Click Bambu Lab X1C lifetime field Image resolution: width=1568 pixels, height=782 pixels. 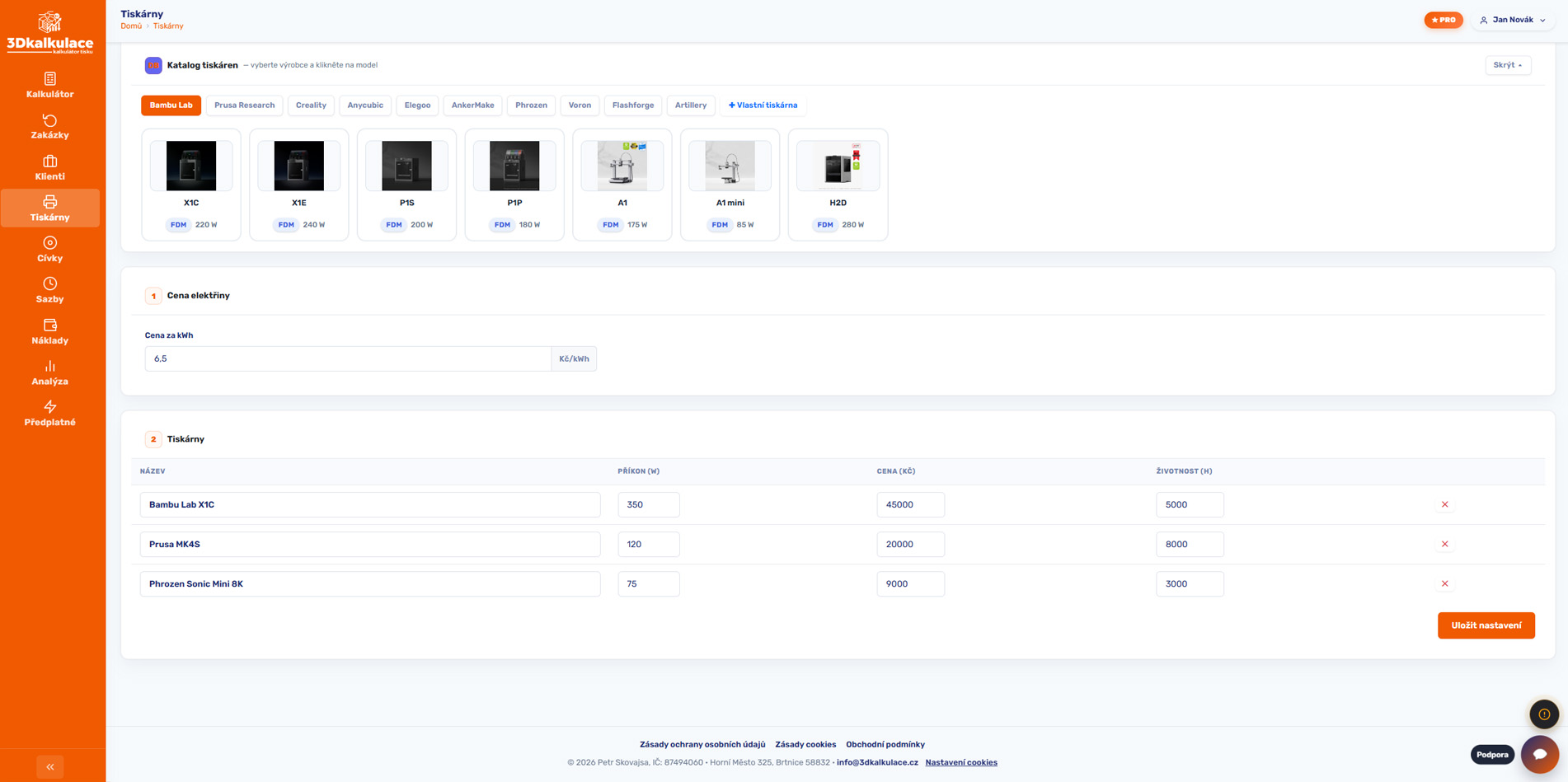pos(1190,504)
